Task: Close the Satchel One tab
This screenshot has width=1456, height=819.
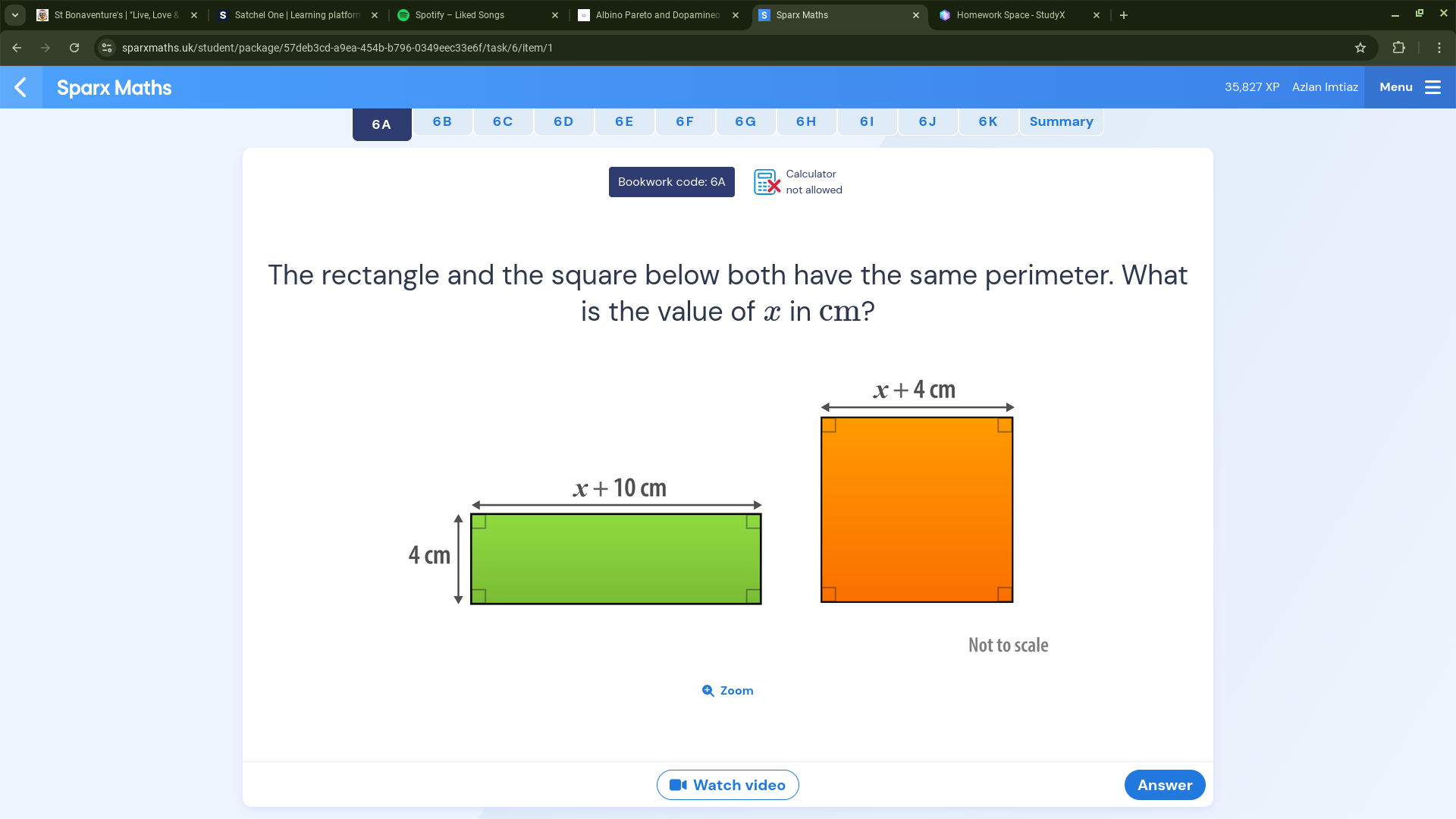Action: tap(375, 15)
